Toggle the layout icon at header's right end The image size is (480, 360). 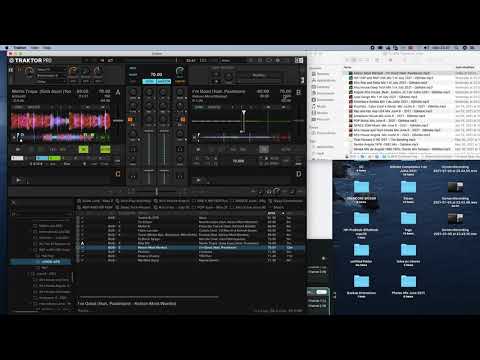[x=299, y=60]
